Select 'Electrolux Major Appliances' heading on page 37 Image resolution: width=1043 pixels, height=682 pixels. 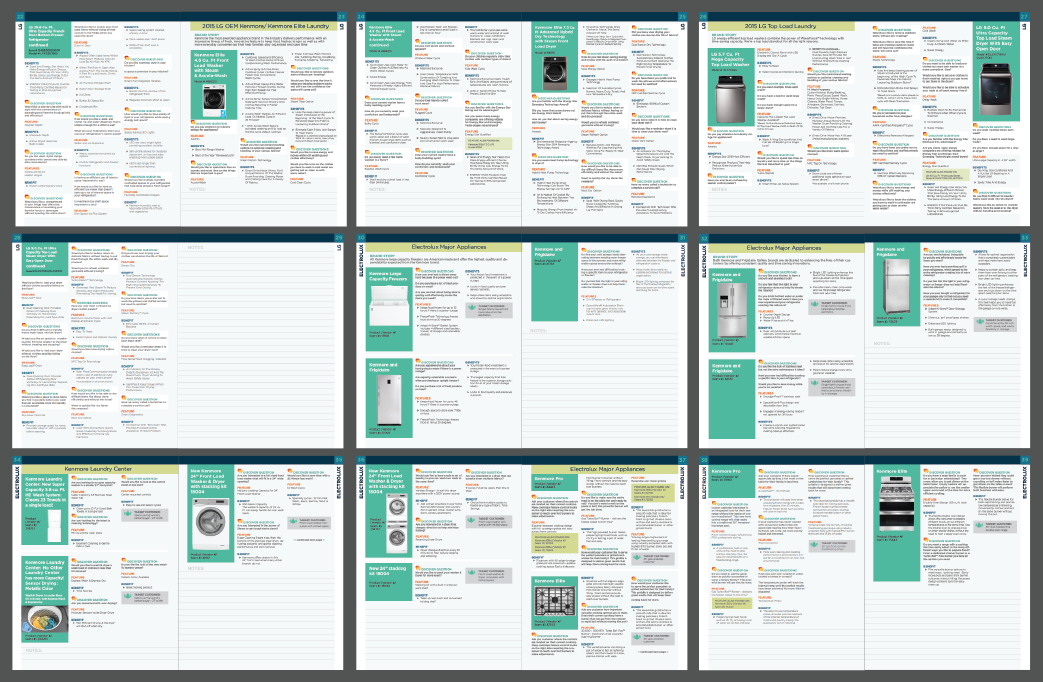(x=607, y=469)
